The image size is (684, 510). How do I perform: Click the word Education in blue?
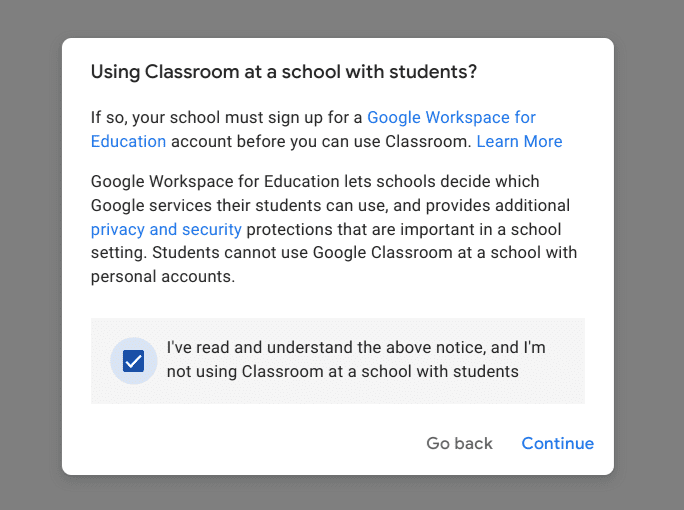click(x=128, y=141)
